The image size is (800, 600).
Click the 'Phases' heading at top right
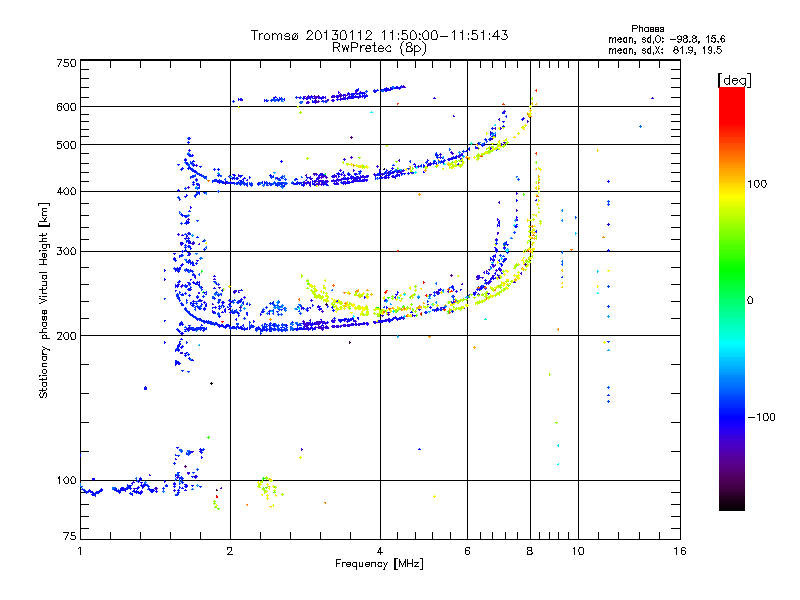point(647,29)
